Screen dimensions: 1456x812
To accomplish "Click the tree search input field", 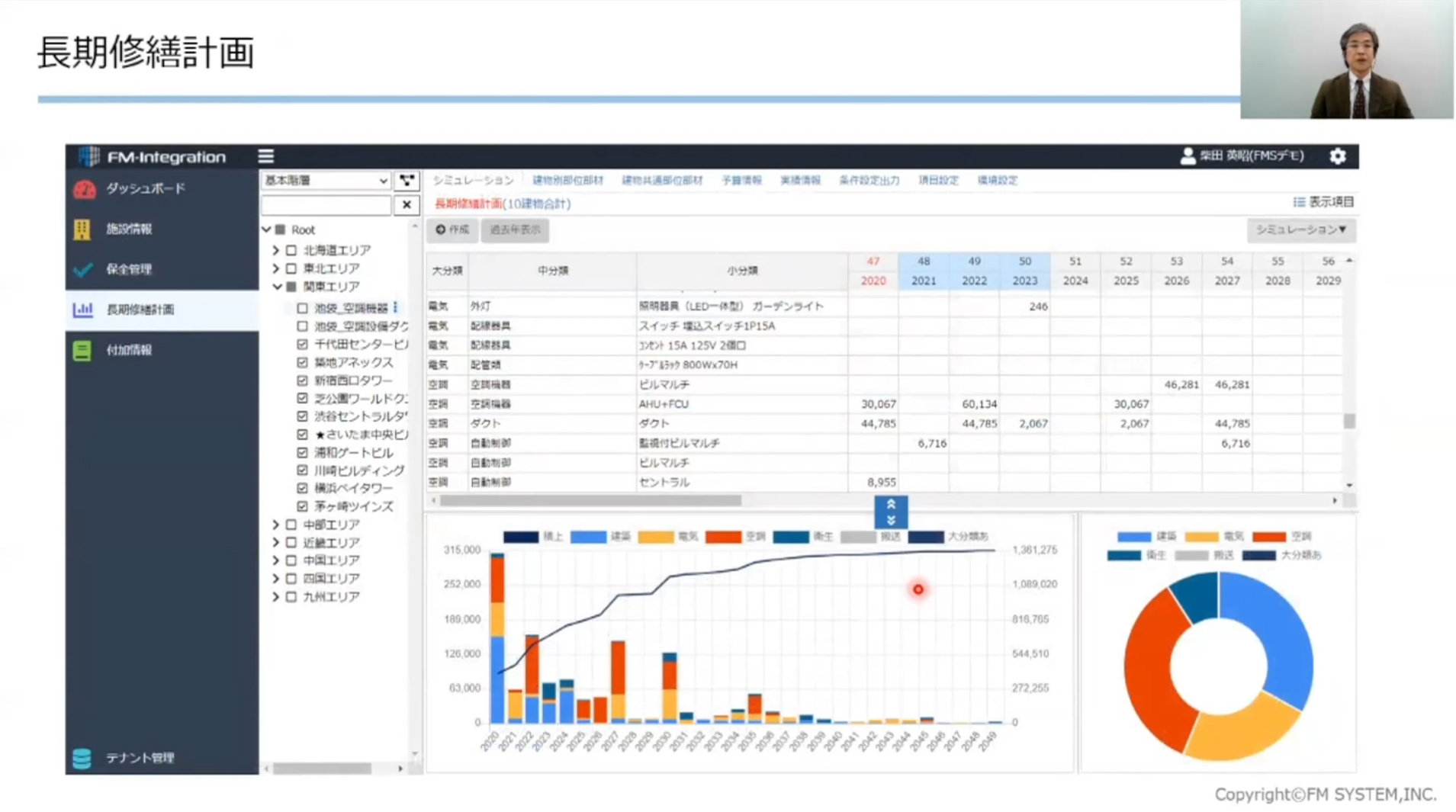I will (x=326, y=204).
